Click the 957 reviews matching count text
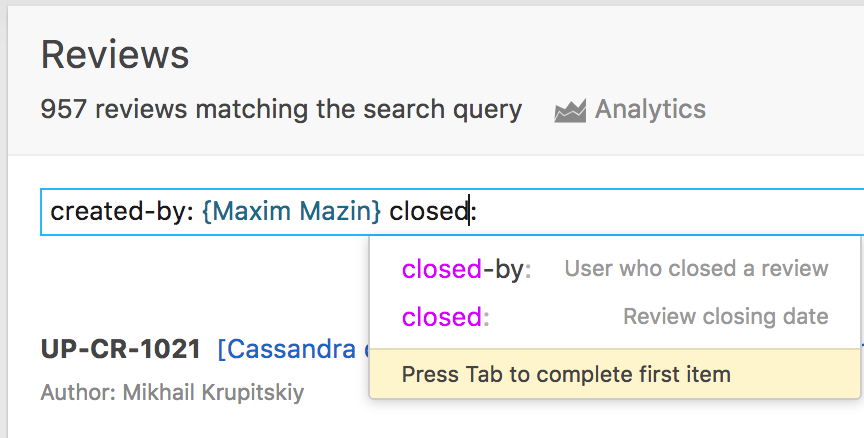The image size is (864, 438). [281, 109]
